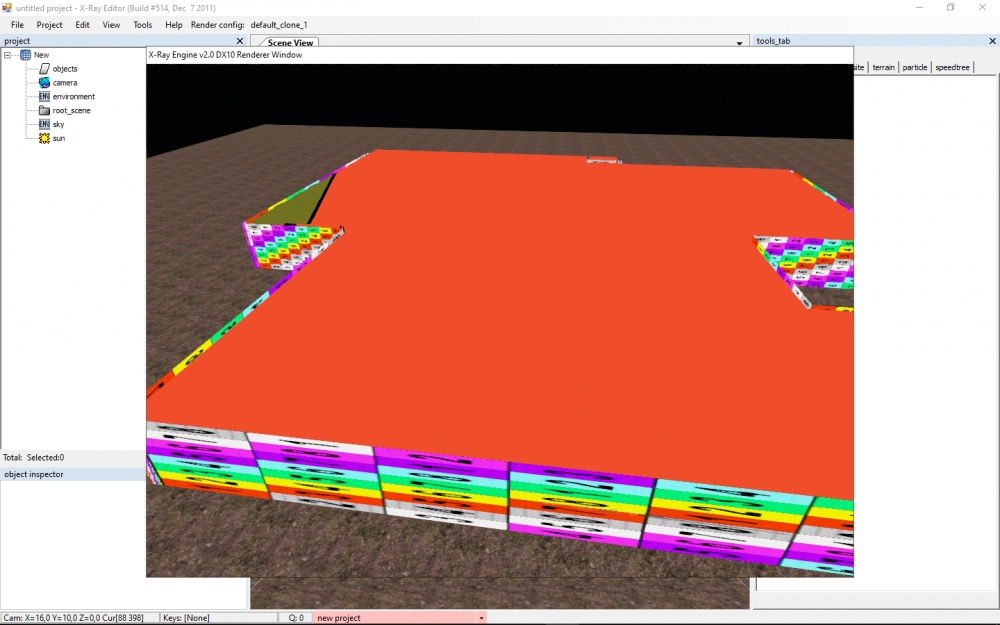The image size is (1000, 625).
Task: Select the sun icon in project tree
Action: pyautogui.click(x=44, y=138)
